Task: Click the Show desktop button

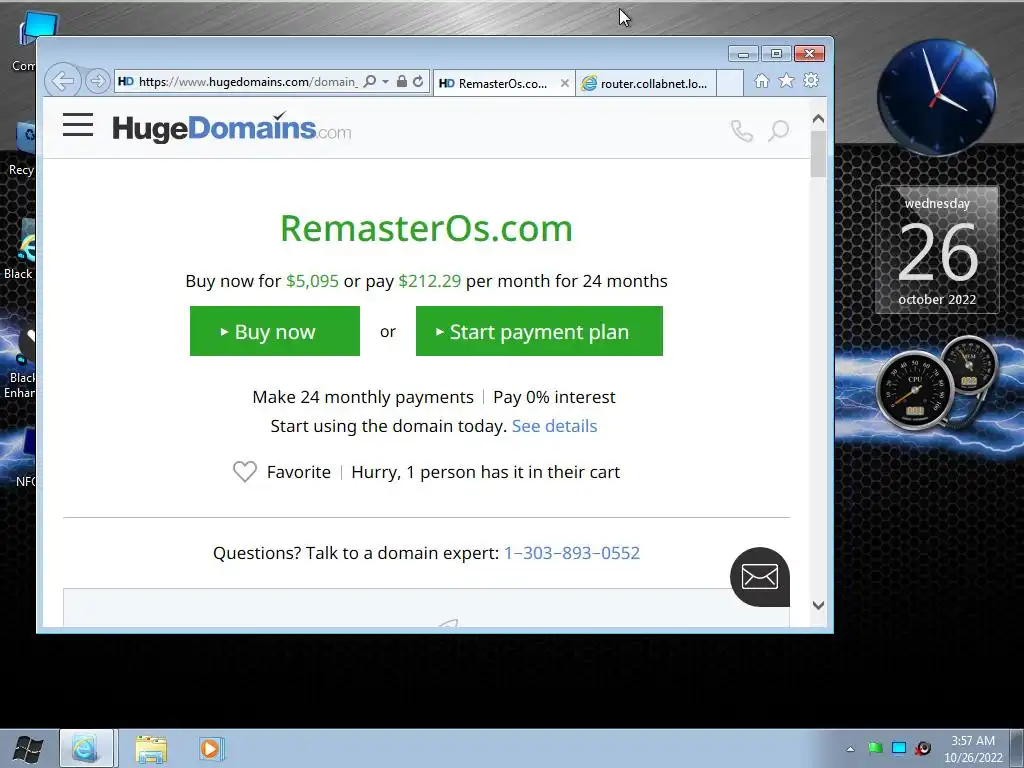Action: (1017, 748)
